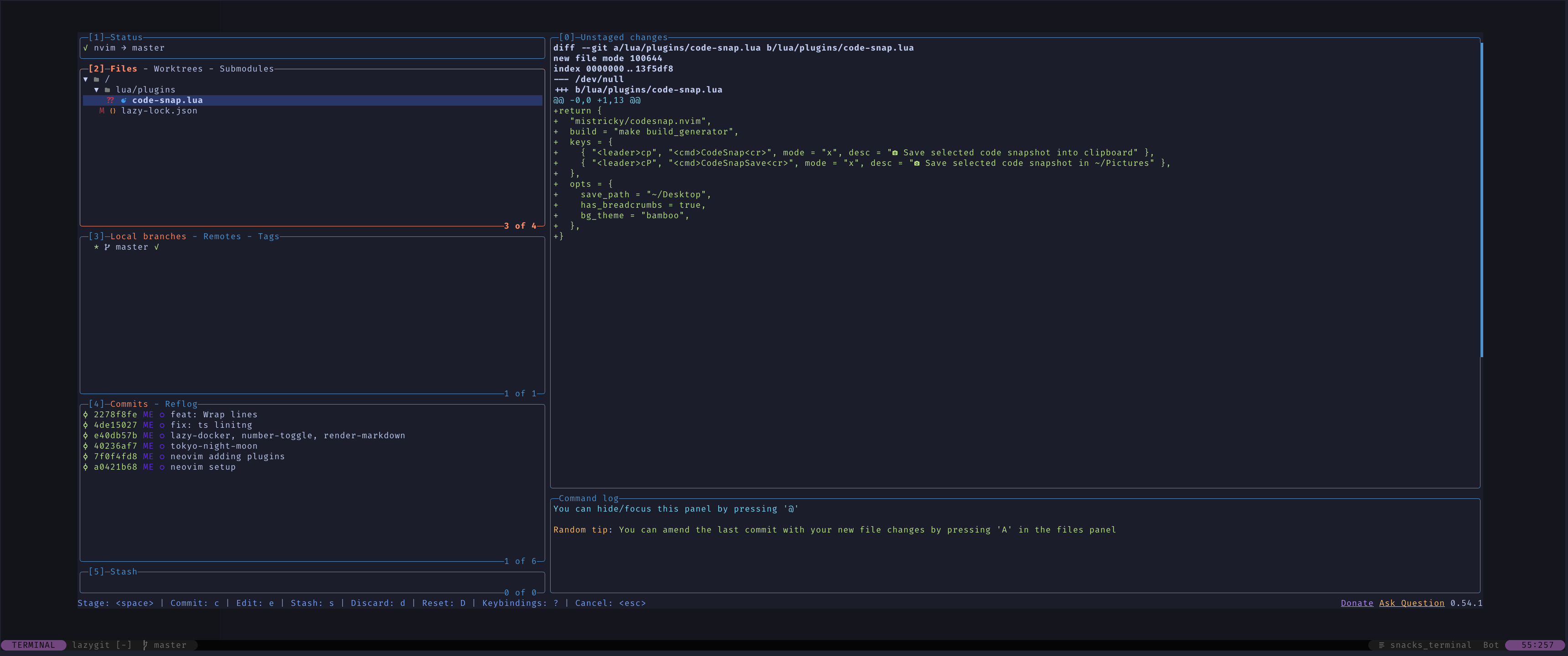Click the folder icon for lua/plugins
Image resolution: width=1568 pixels, height=656 pixels.
tap(107, 90)
